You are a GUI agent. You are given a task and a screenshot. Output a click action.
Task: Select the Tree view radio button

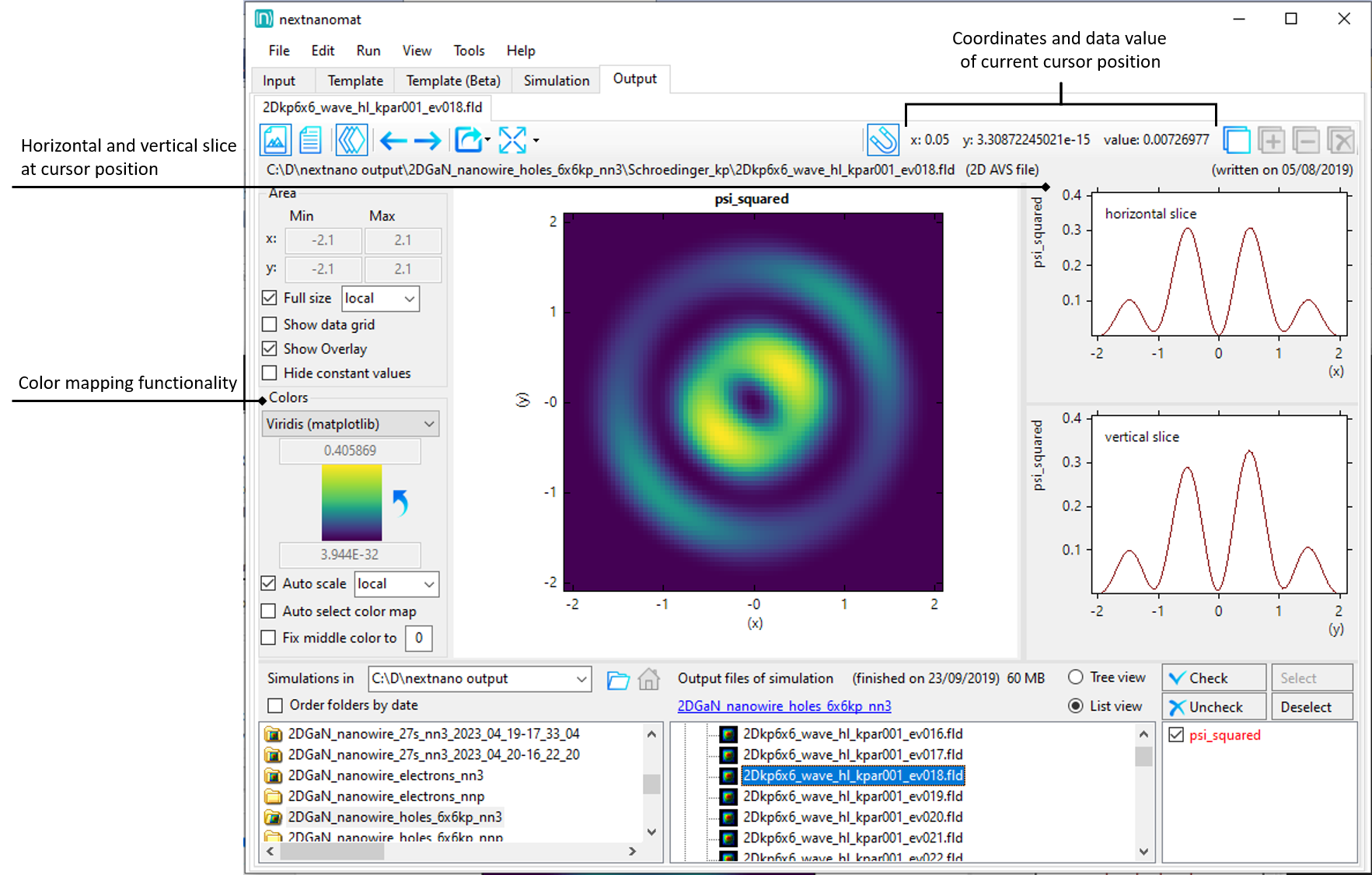[1076, 677]
